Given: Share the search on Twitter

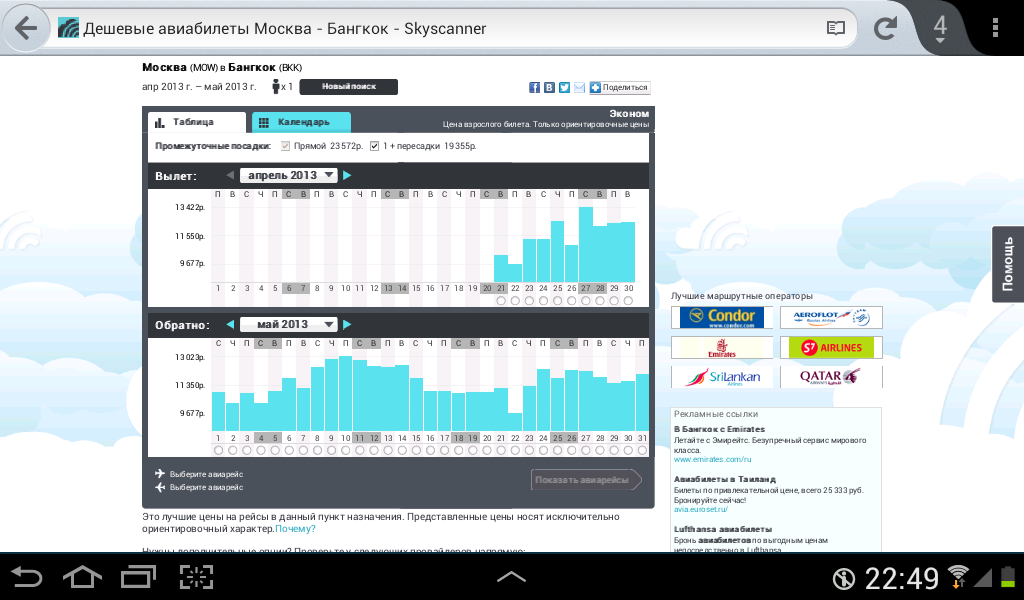Looking at the screenshot, I should [x=564, y=87].
